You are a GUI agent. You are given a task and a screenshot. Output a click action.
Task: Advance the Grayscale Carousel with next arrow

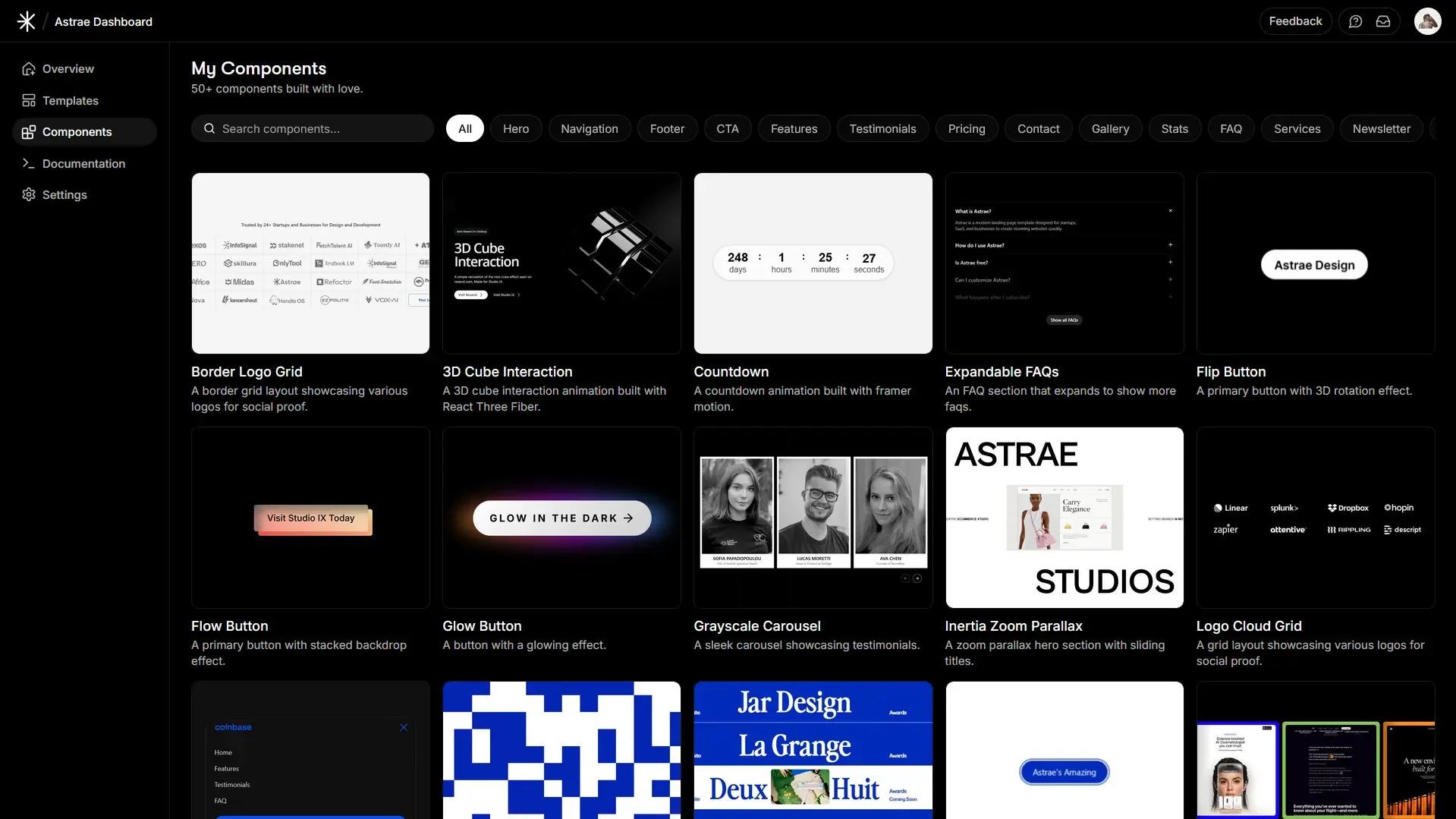pos(919,578)
